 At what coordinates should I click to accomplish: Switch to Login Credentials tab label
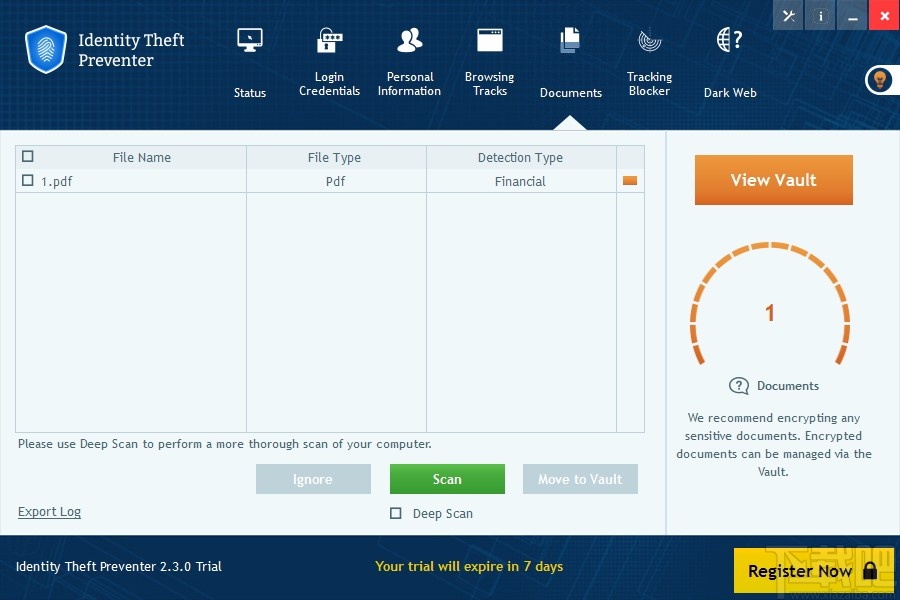pos(329,84)
